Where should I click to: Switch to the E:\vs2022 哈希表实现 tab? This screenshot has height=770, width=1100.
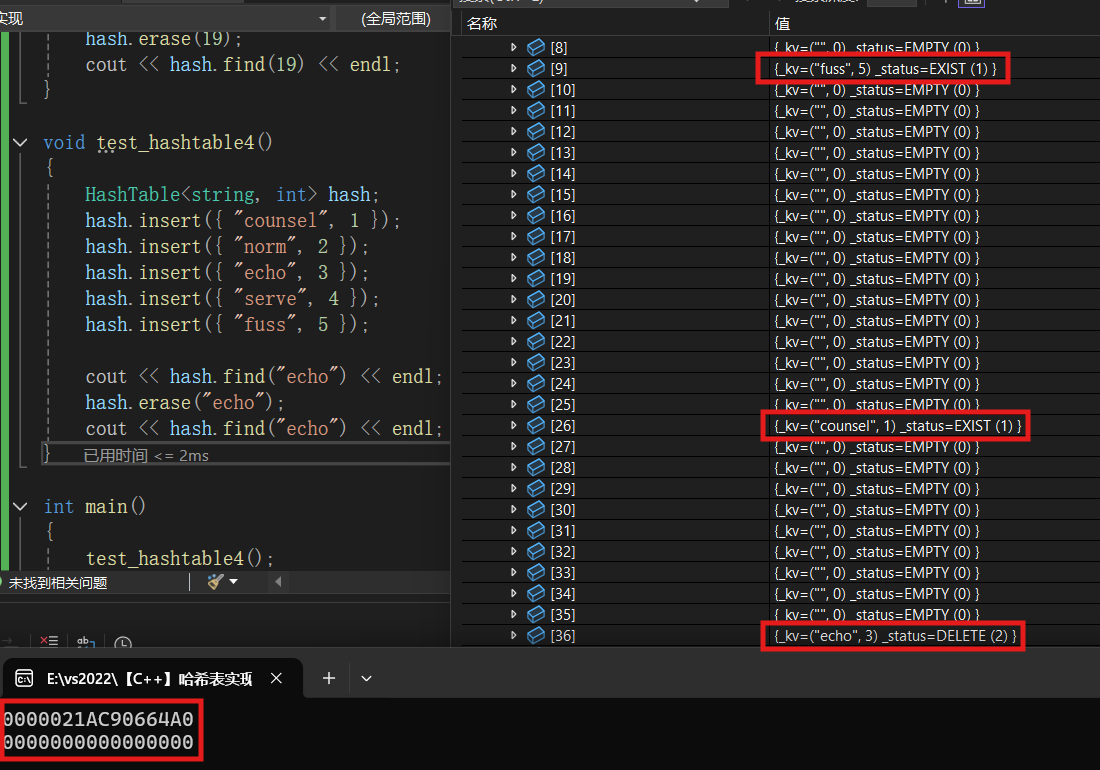coord(149,678)
